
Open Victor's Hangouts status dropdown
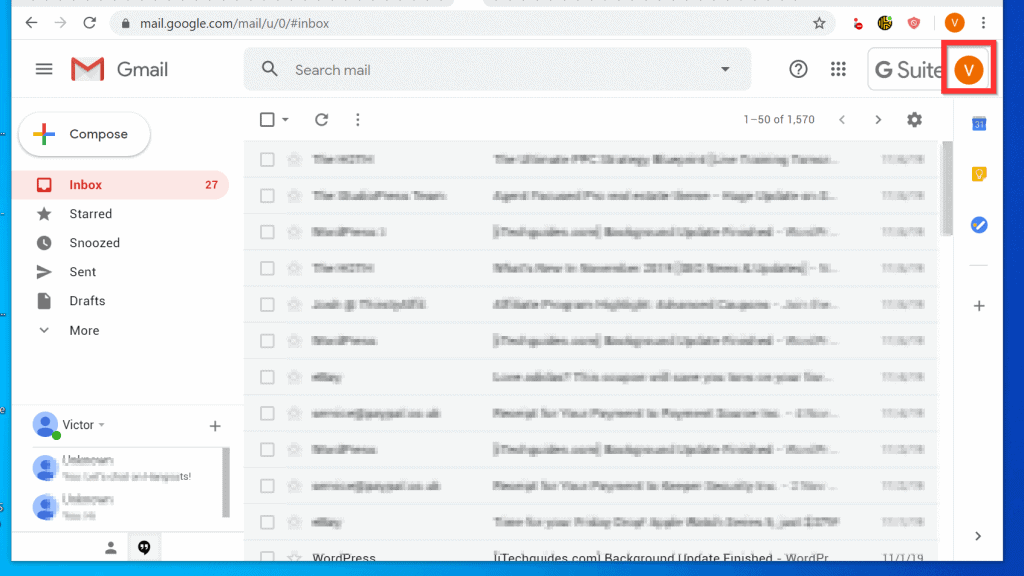(101, 425)
